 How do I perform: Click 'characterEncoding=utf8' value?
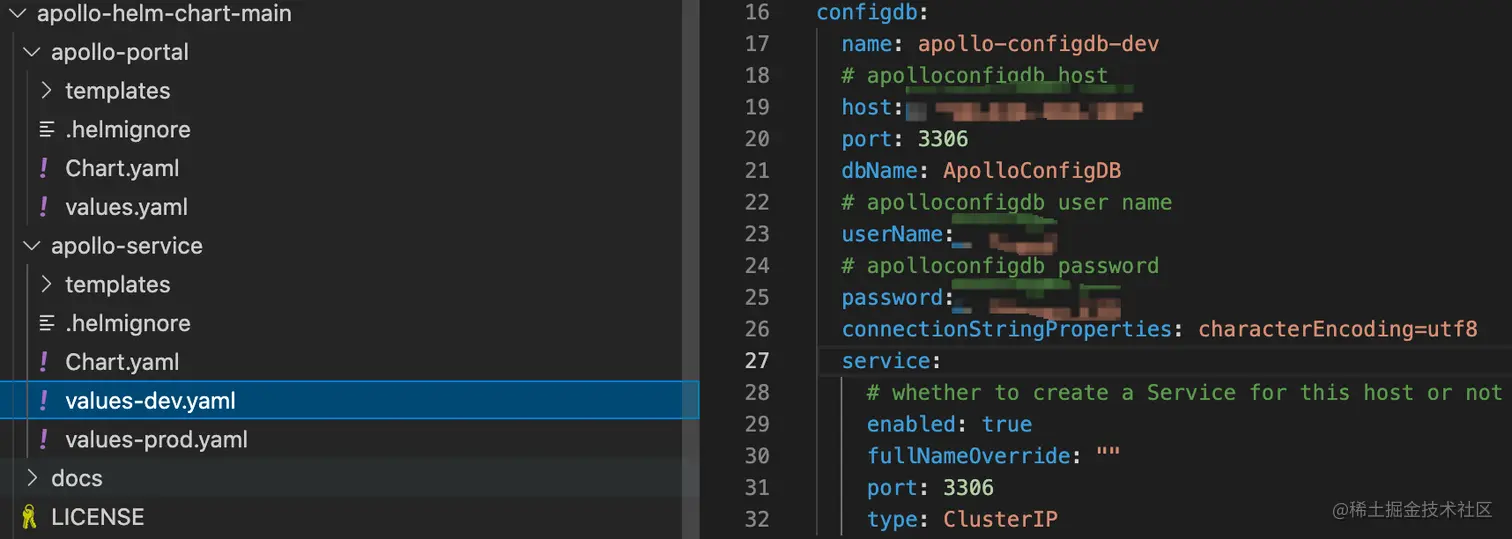click(1338, 329)
